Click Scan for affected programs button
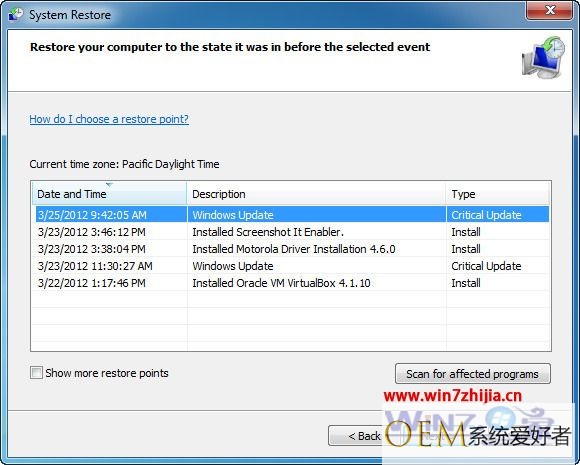The width and height of the screenshot is (580, 465). (x=472, y=374)
